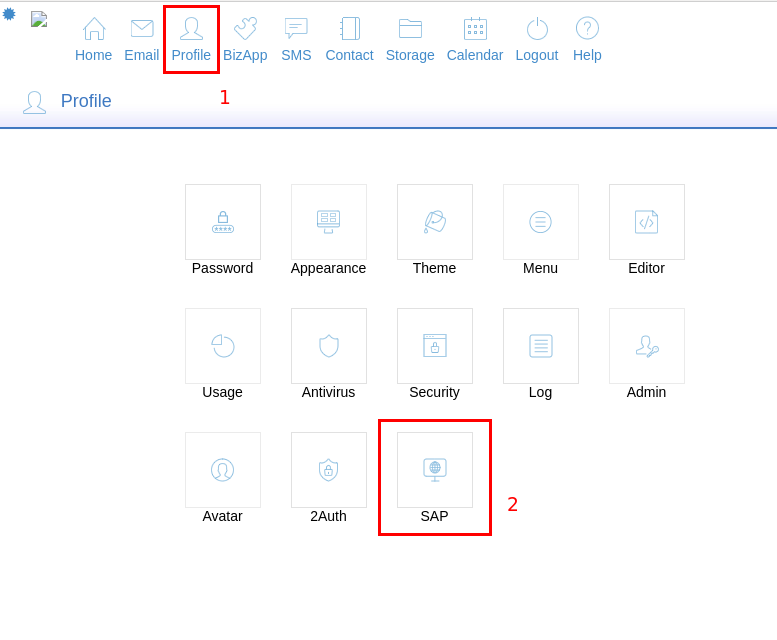Open the Password settings tile

pos(223,222)
